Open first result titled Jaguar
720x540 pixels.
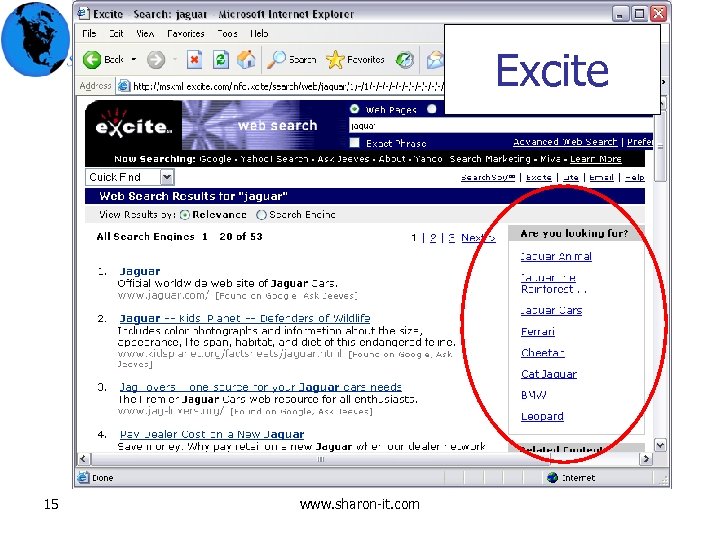(x=140, y=271)
